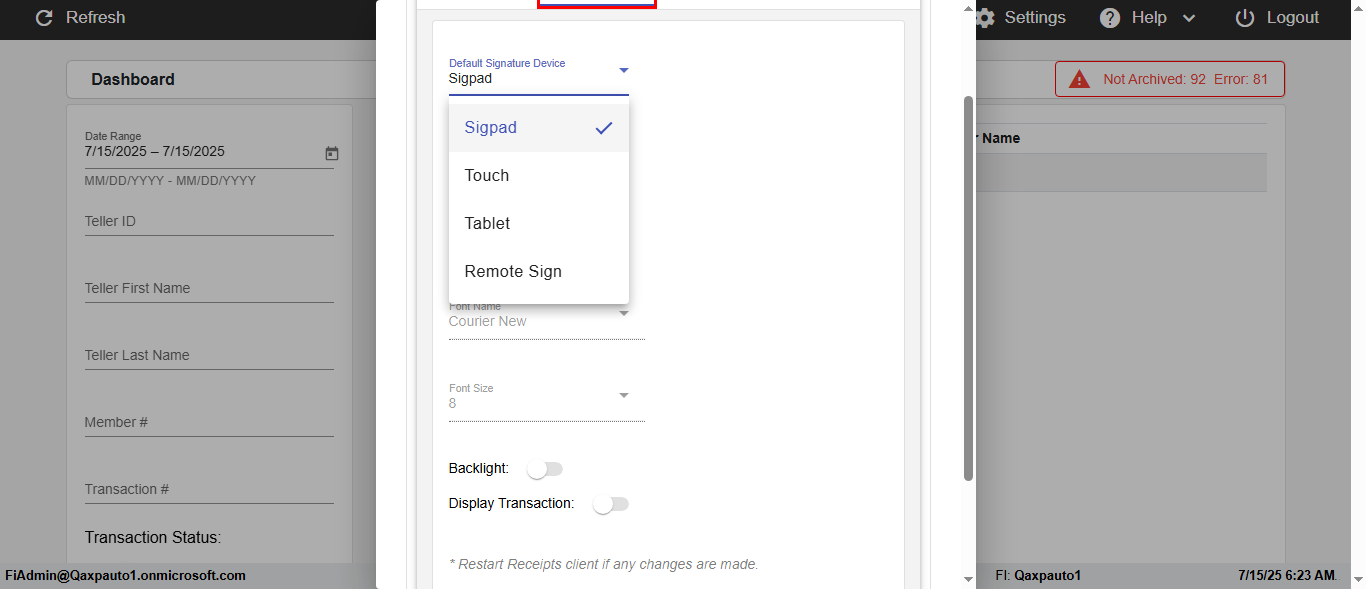Click the Logout power icon
This screenshot has height=589, width=1366.
coord(1245,18)
